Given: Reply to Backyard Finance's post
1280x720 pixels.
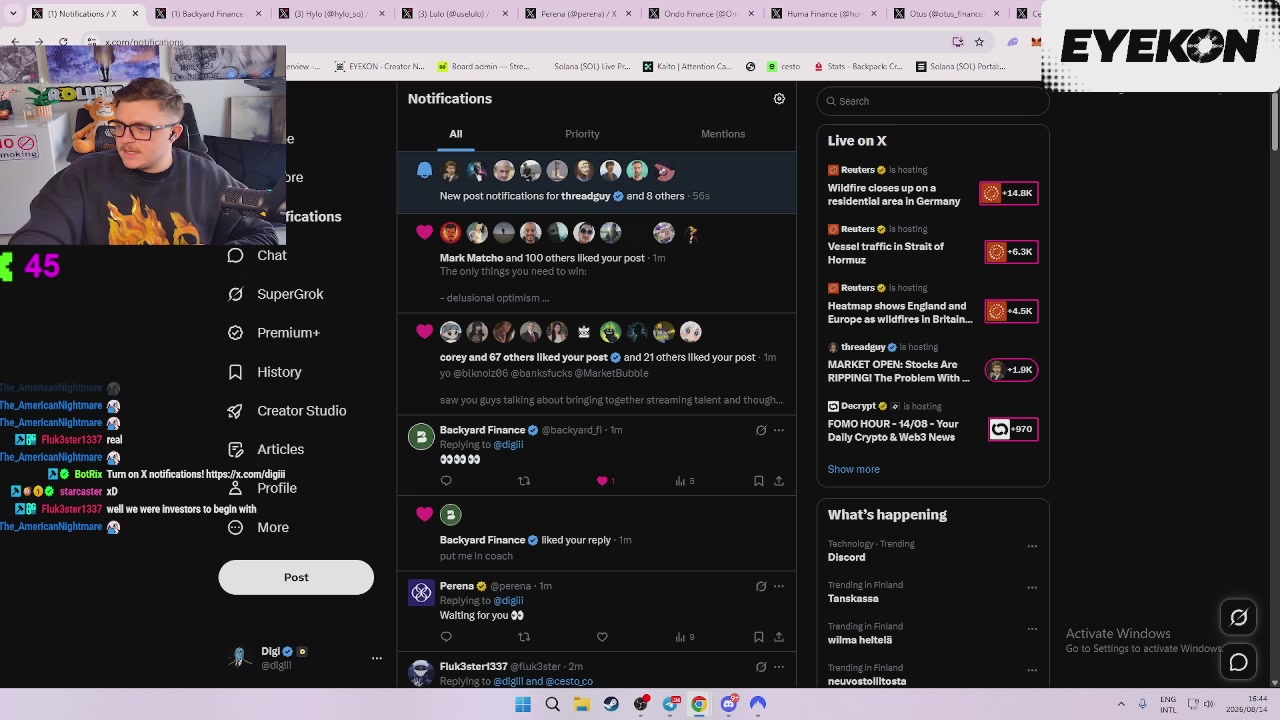Looking at the screenshot, I should (446, 481).
